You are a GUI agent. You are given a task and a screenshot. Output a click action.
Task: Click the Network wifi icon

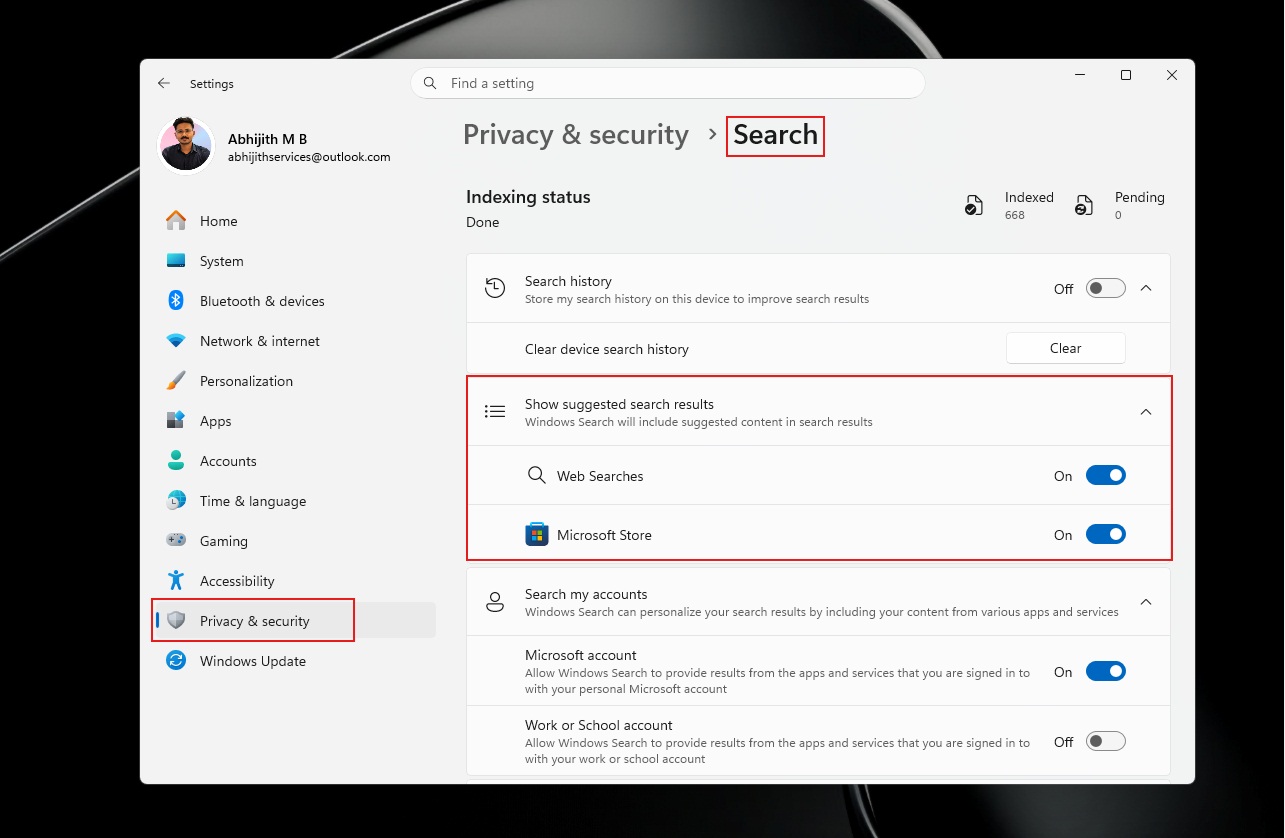[176, 341]
